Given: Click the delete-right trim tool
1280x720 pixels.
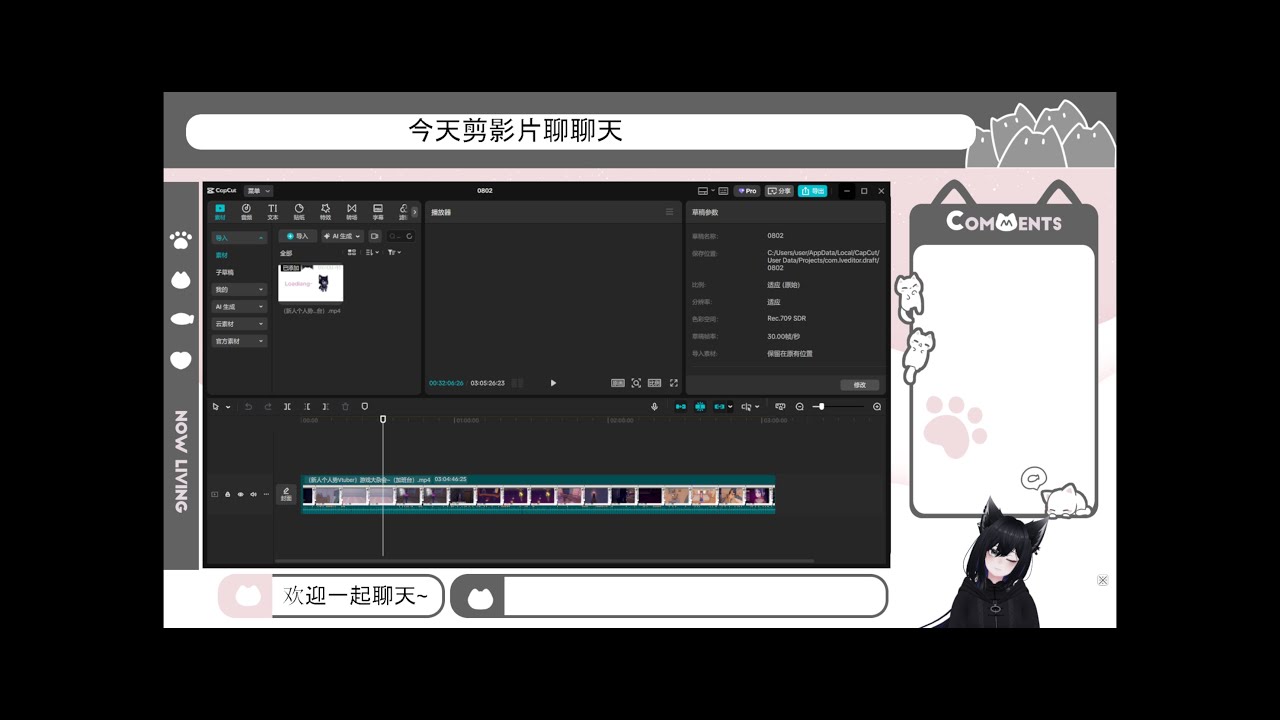Looking at the screenshot, I should point(326,407).
